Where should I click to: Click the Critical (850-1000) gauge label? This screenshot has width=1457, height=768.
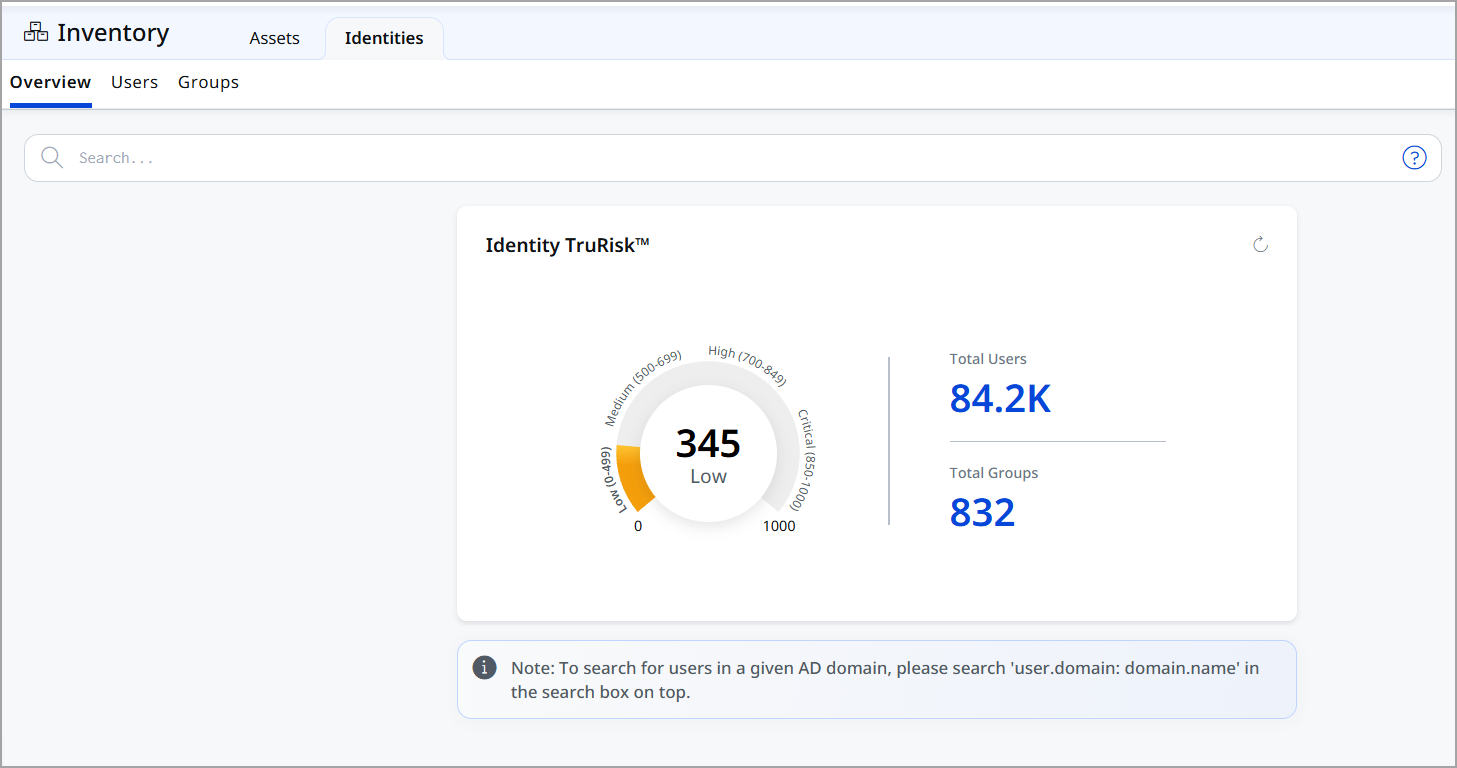[809, 460]
